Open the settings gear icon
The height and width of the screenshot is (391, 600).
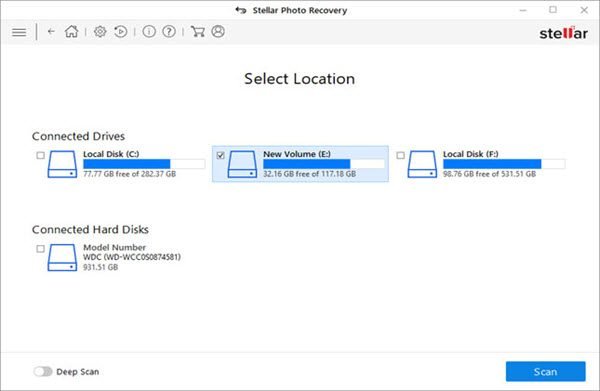(x=100, y=31)
